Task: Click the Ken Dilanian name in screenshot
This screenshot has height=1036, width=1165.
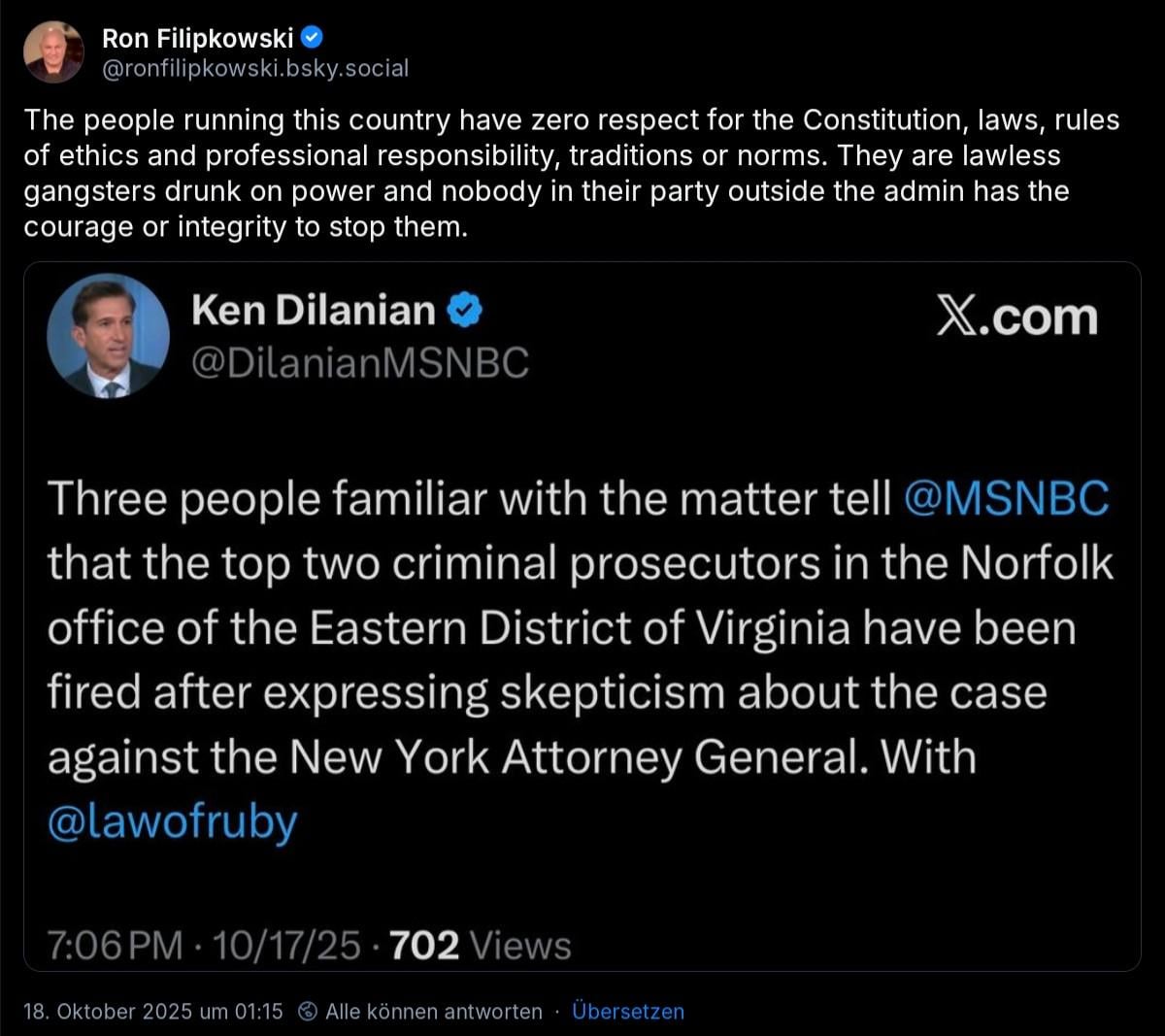Action: click(313, 311)
